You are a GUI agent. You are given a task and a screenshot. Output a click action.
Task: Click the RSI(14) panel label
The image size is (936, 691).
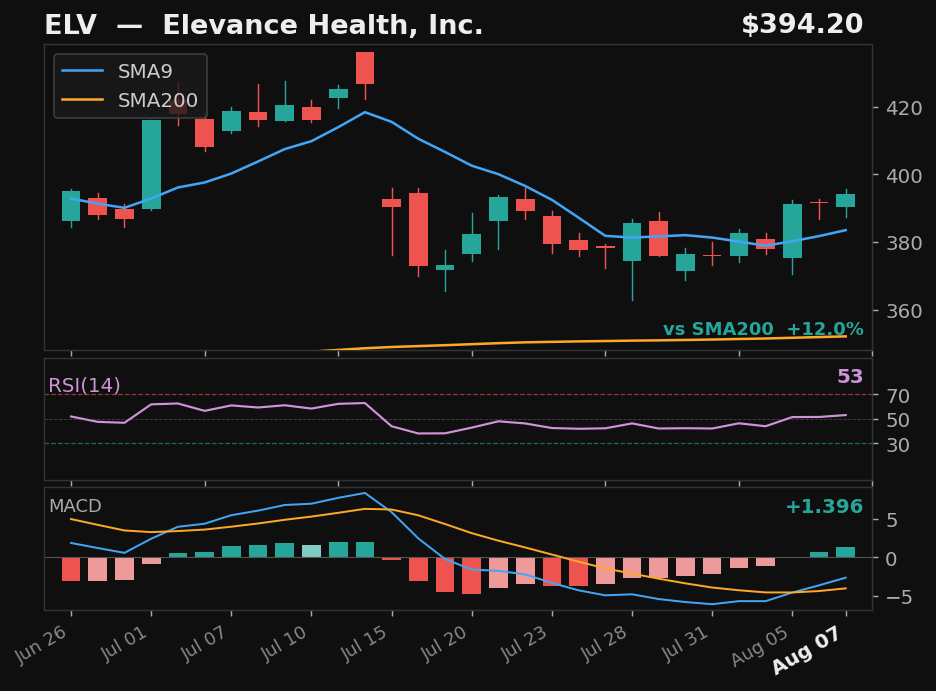coord(84,385)
